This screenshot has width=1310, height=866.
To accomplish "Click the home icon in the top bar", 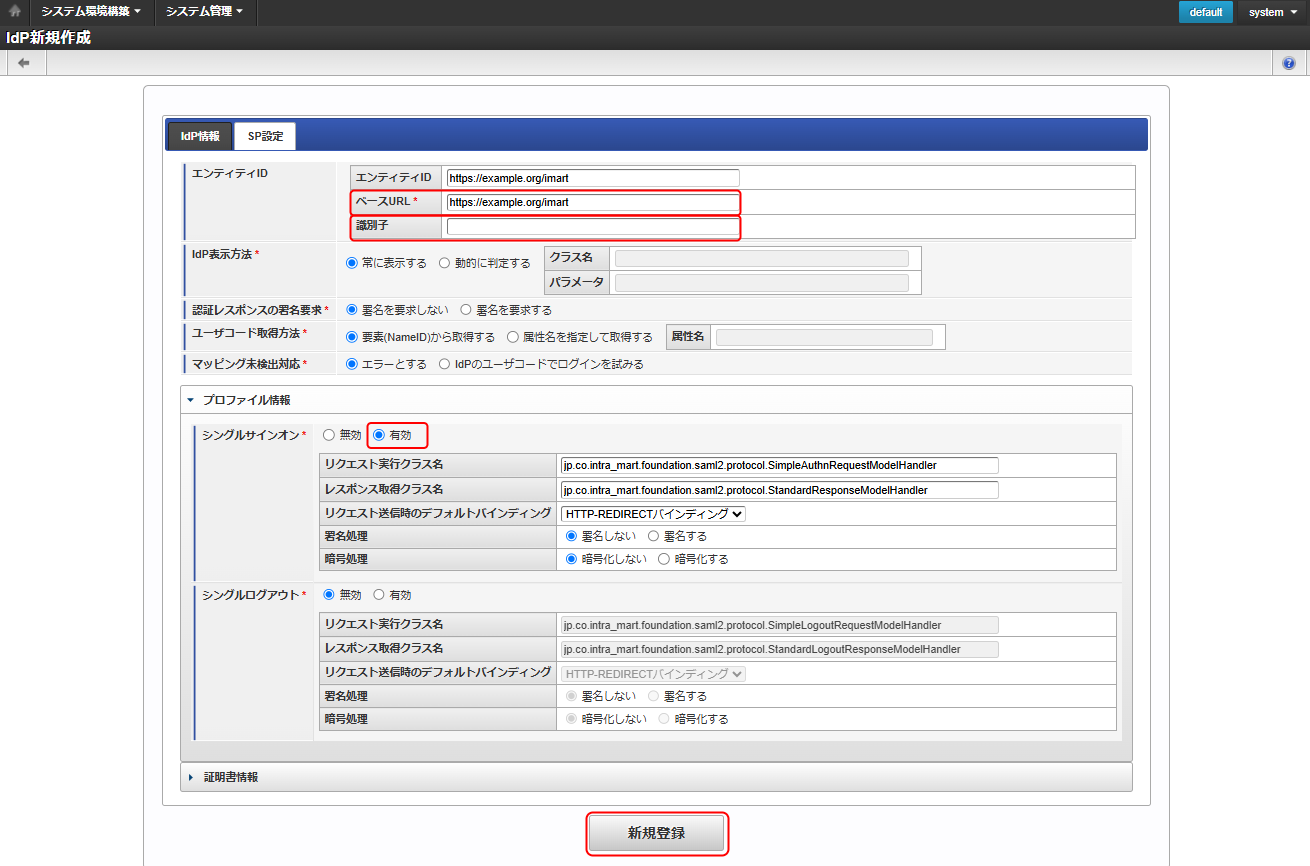I will [13, 12].
